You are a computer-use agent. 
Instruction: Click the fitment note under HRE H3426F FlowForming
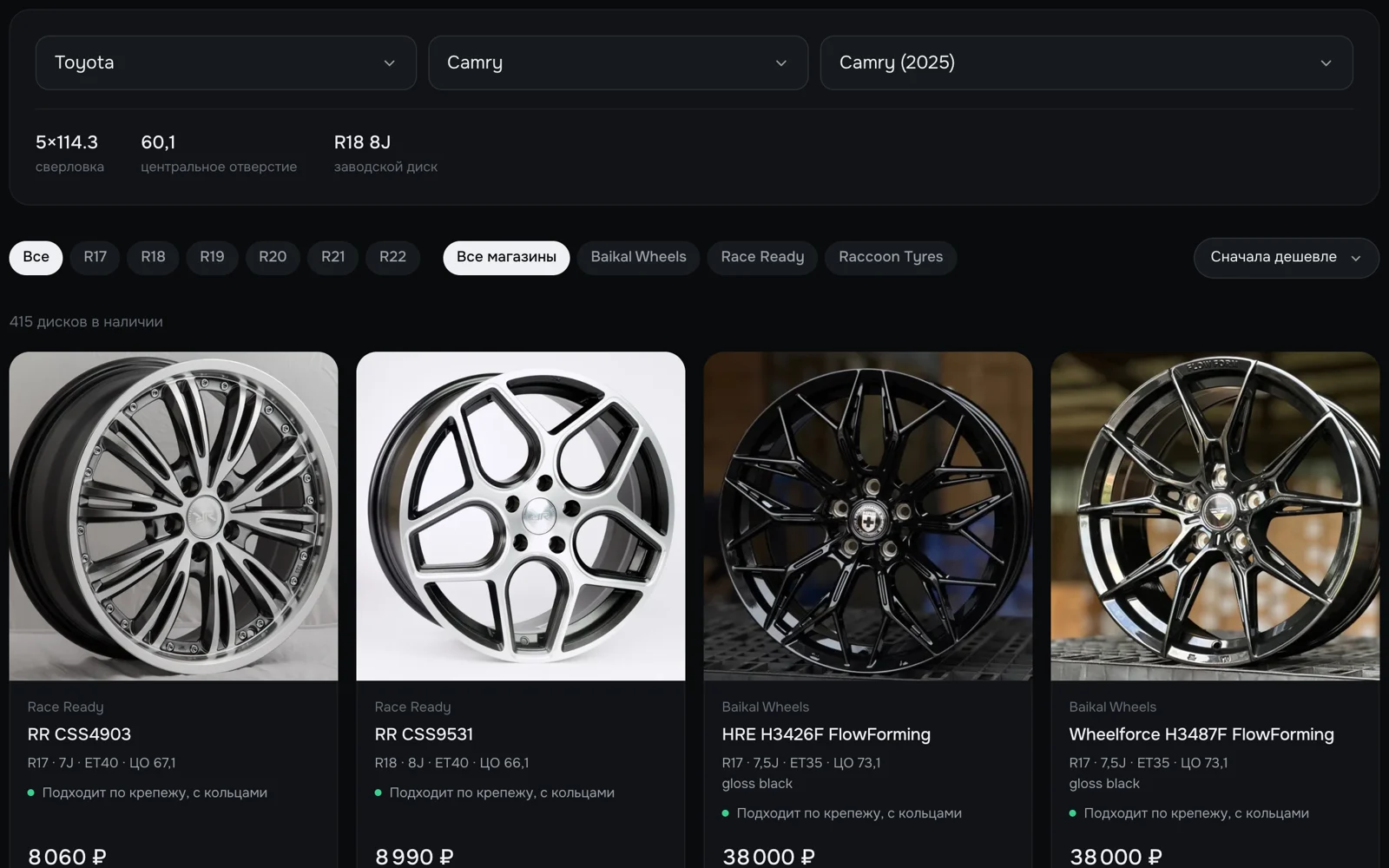coord(842,813)
